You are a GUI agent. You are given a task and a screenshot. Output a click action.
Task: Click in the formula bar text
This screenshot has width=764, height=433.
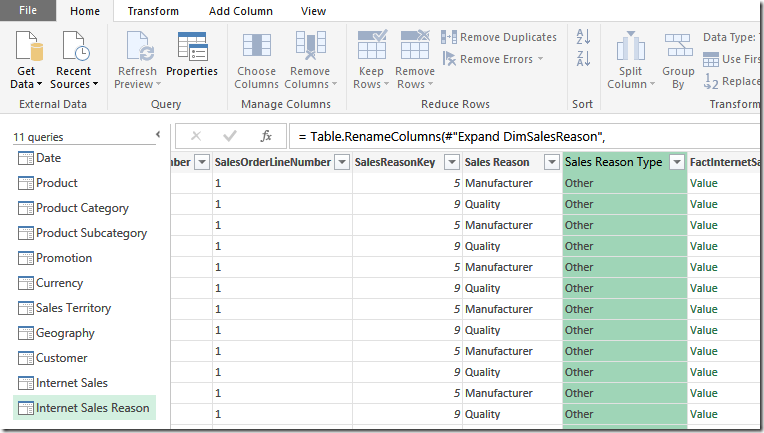click(x=452, y=136)
